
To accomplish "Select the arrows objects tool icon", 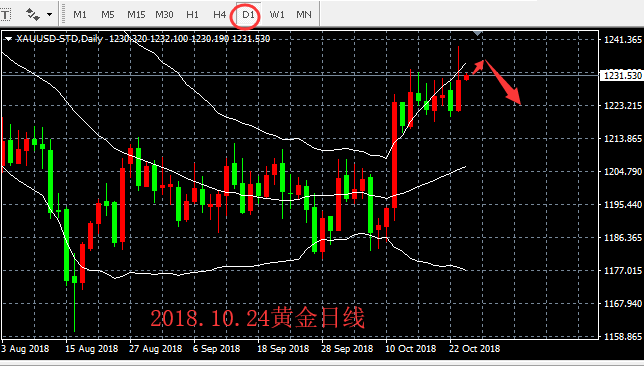I will pos(32,15).
